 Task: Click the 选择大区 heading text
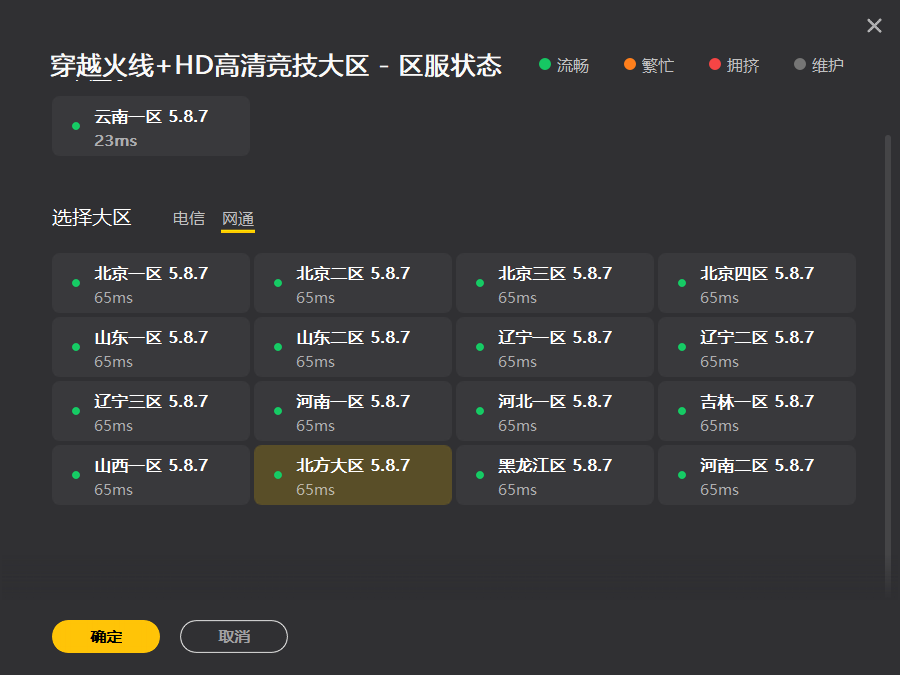pyautogui.click(x=92, y=218)
